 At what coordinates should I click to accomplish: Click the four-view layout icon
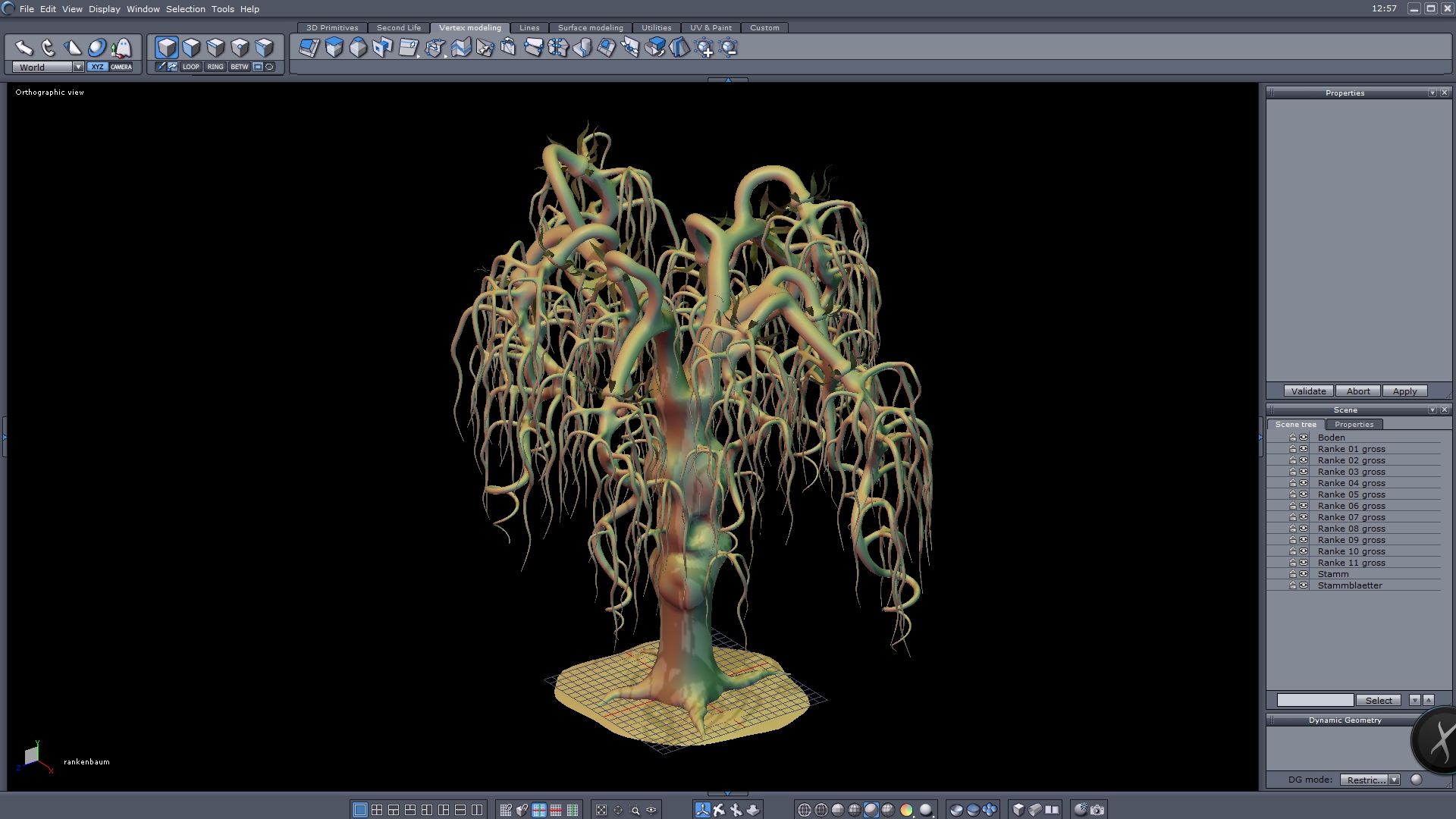pos(377,810)
